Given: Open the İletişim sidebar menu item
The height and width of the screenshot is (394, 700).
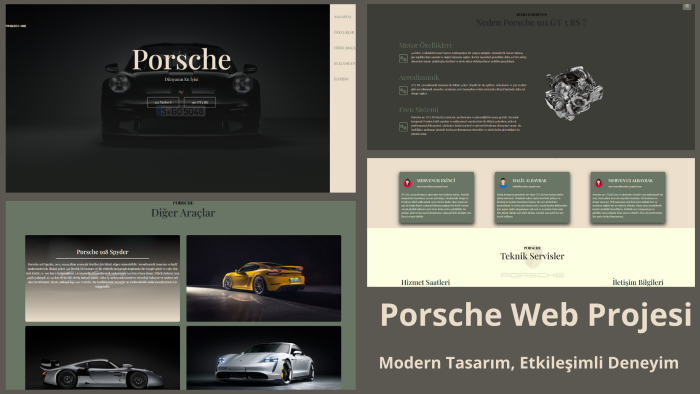Looking at the screenshot, I should tap(342, 79).
